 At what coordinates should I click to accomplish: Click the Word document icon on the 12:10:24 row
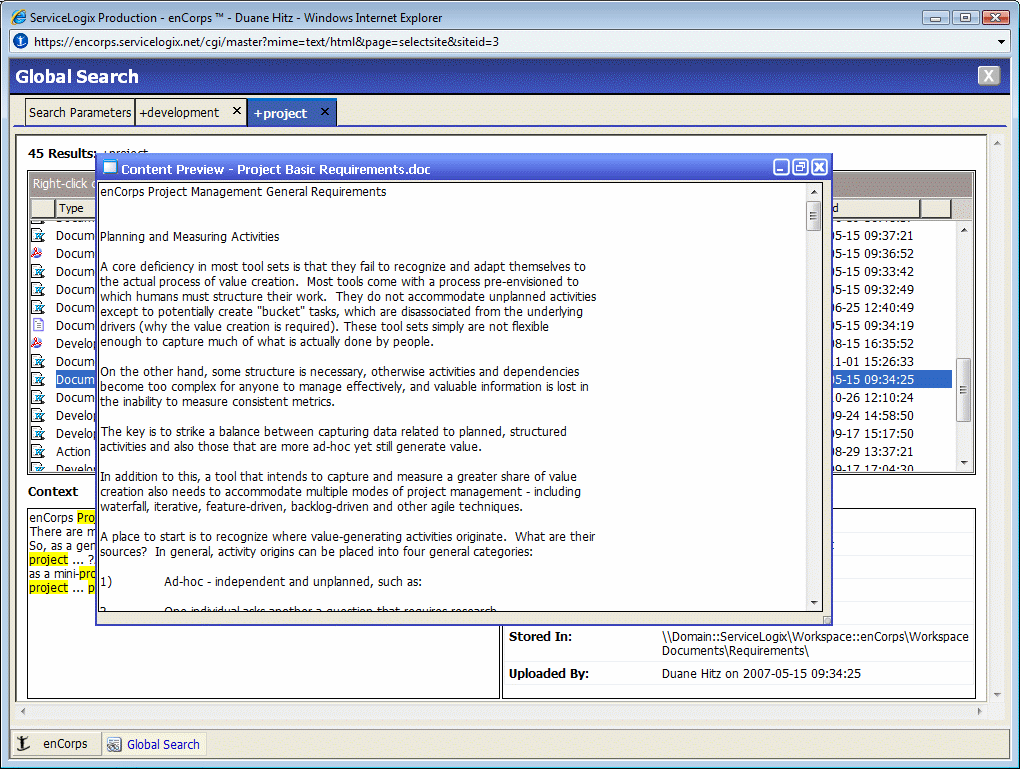[39, 398]
